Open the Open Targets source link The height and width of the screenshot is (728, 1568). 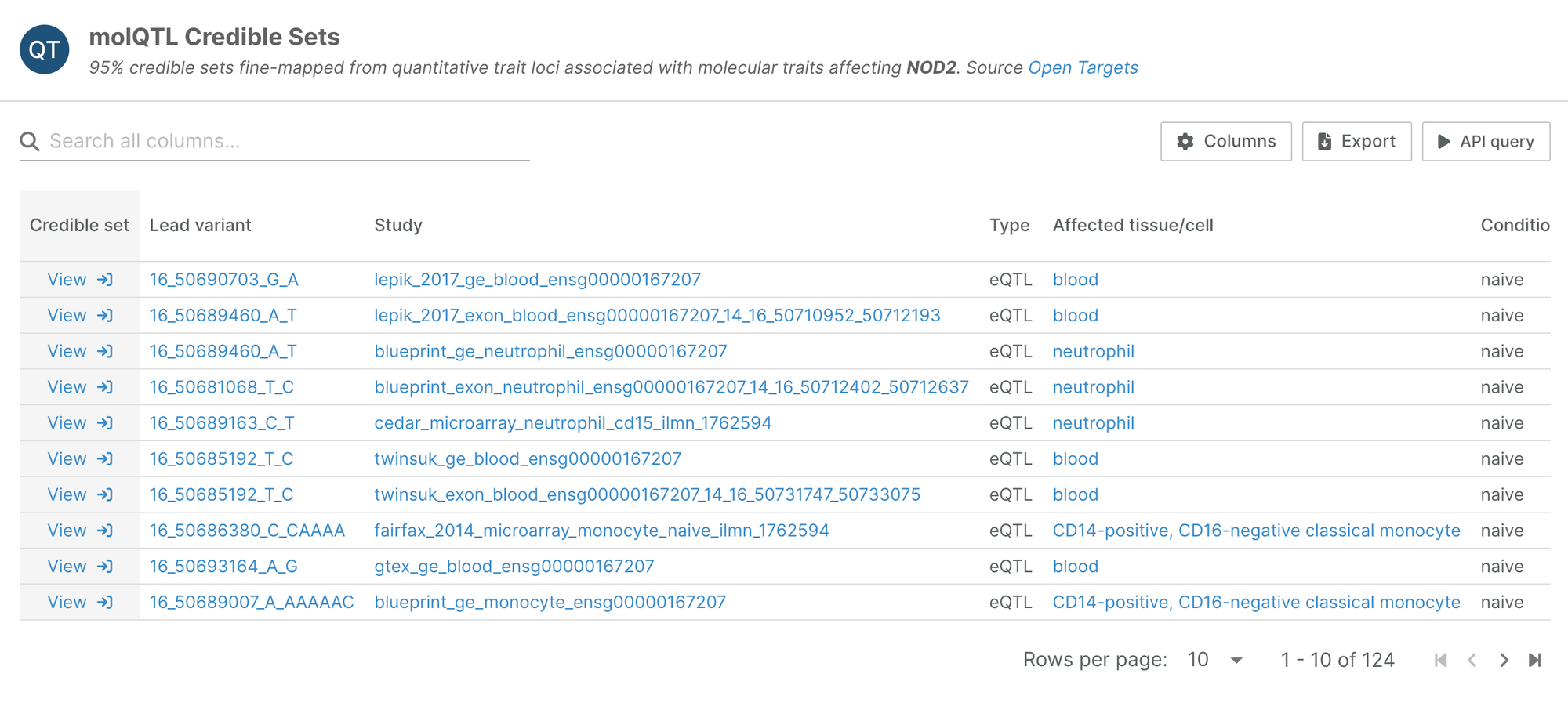(x=1083, y=68)
